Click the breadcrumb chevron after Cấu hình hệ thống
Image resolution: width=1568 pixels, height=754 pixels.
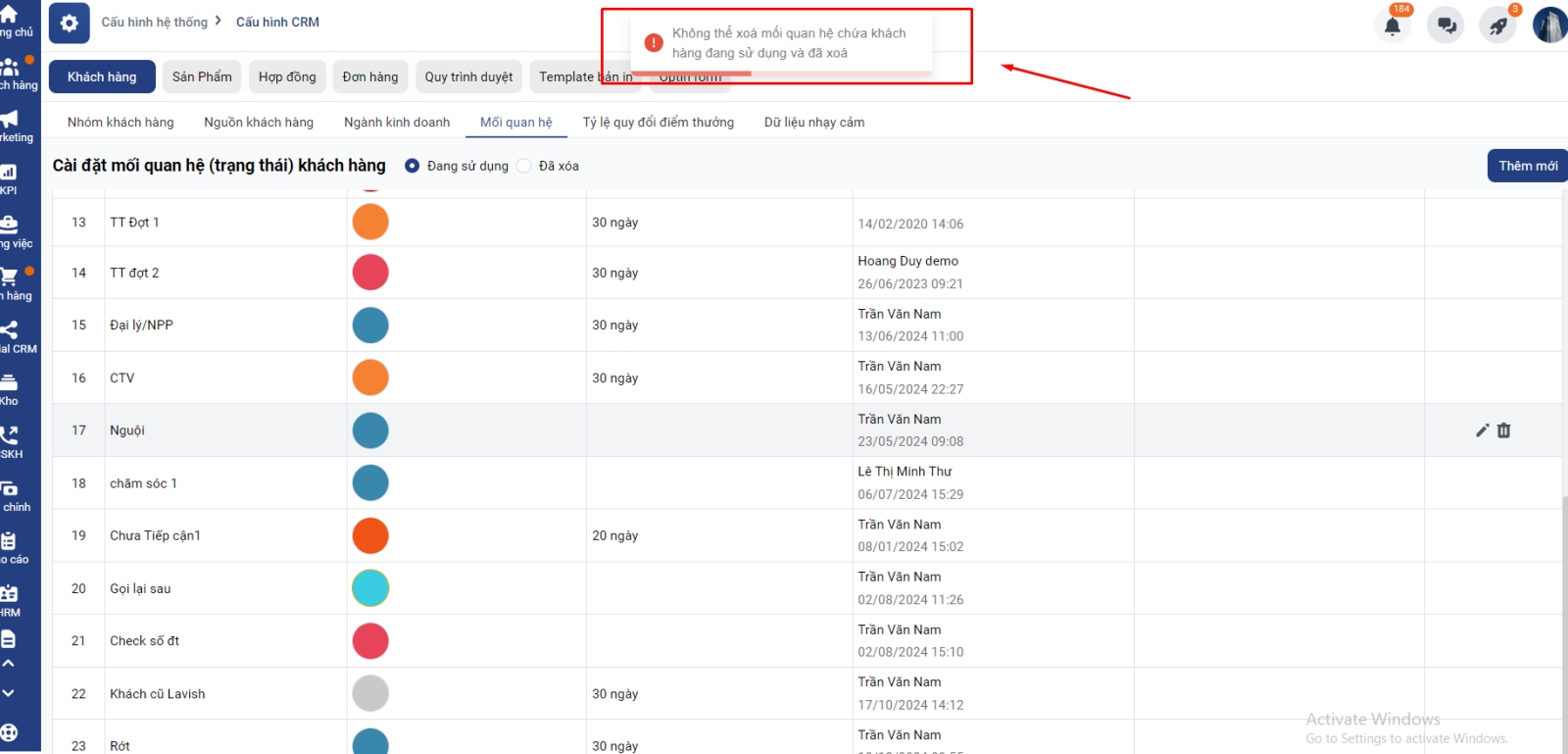pyautogui.click(x=218, y=21)
